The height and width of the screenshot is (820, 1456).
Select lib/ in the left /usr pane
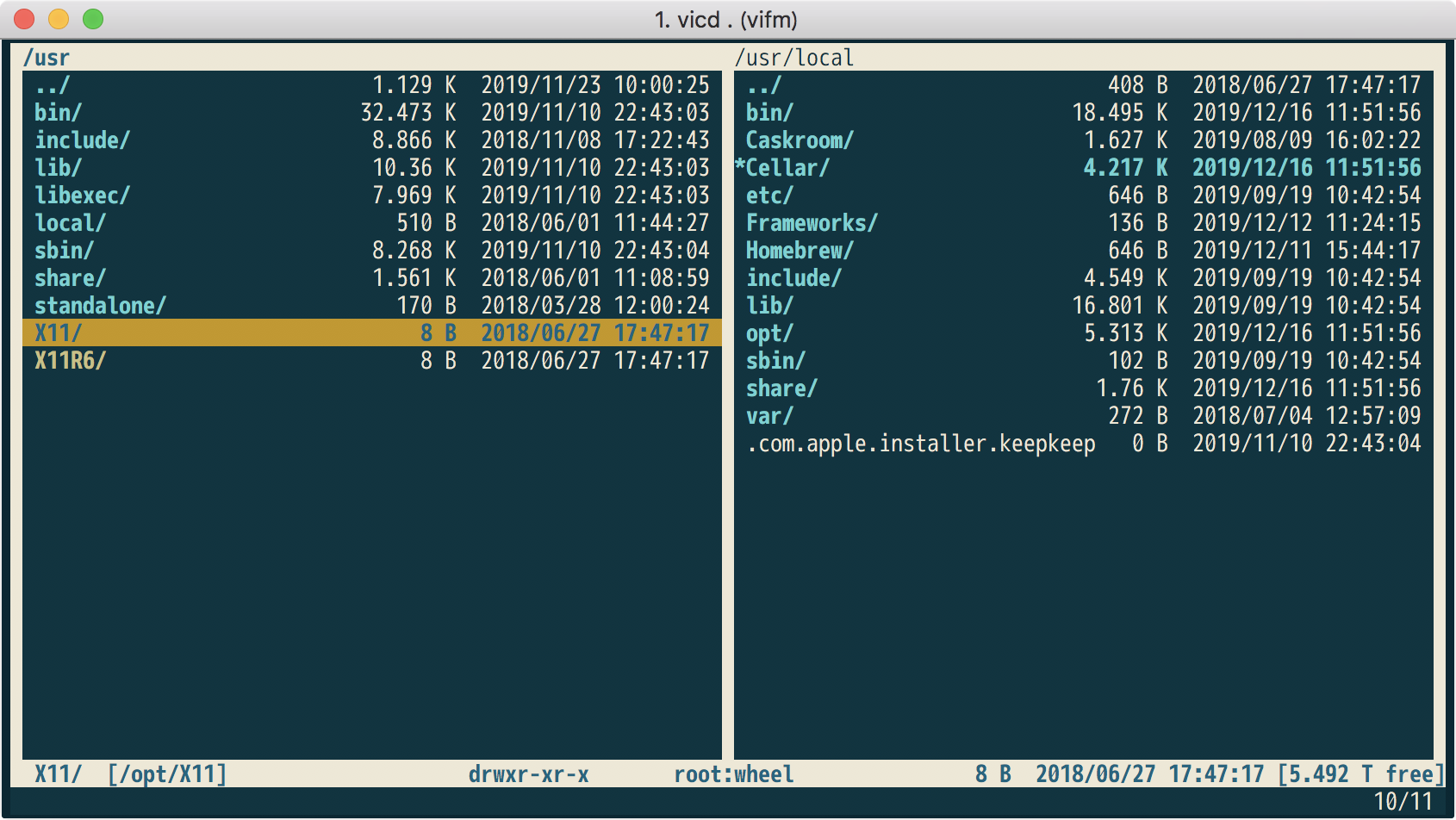pyautogui.click(x=372, y=168)
